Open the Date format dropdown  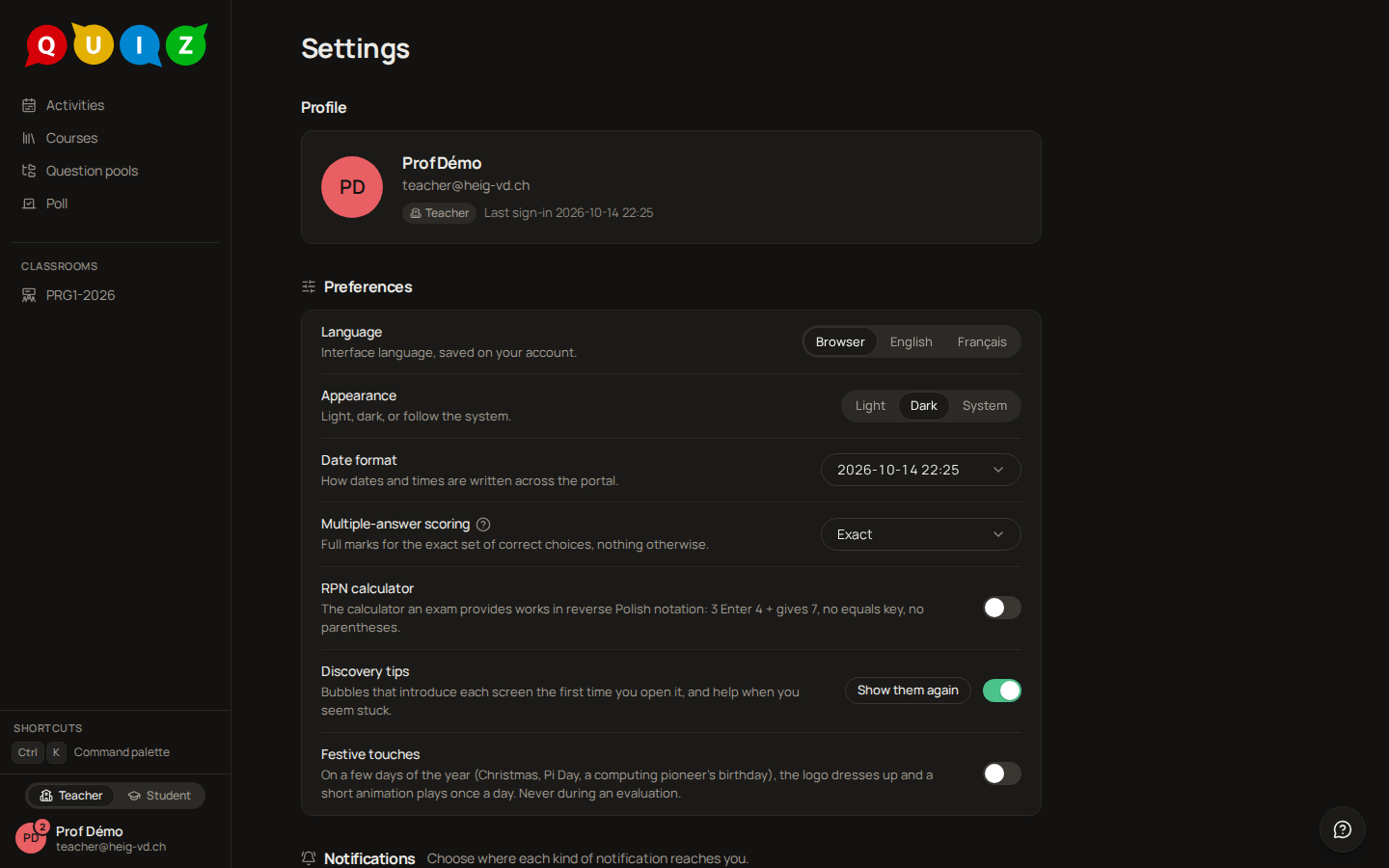click(x=921, y=470)
